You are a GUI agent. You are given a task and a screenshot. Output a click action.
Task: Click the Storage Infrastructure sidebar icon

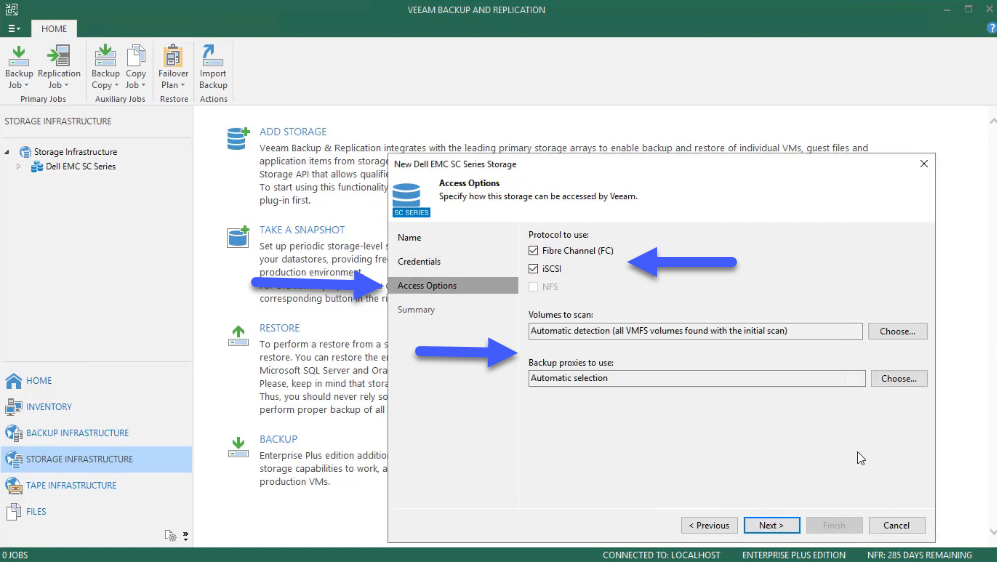click(x=13, y=459)
